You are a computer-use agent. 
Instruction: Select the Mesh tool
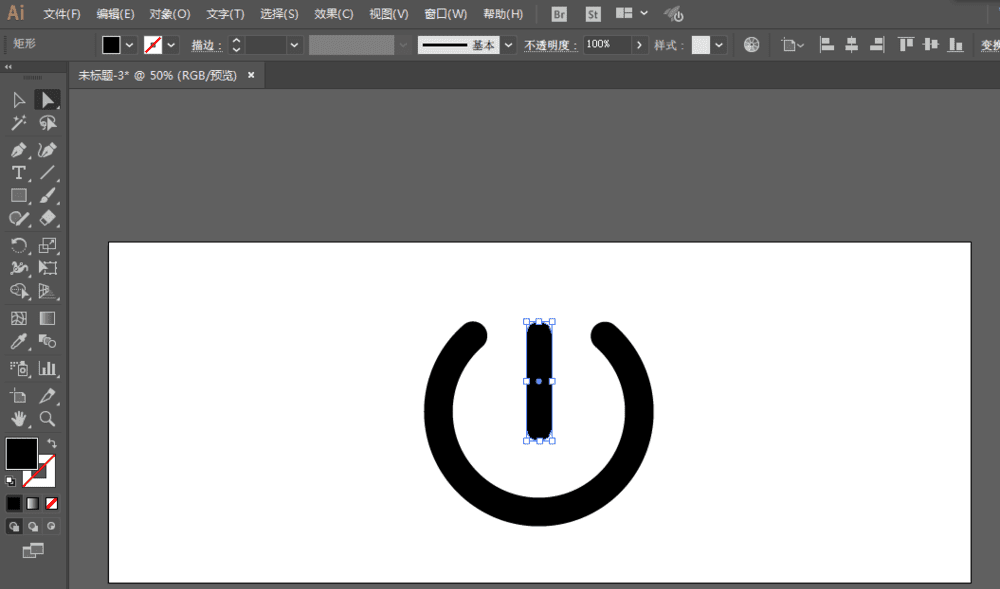tap(18, 318)
